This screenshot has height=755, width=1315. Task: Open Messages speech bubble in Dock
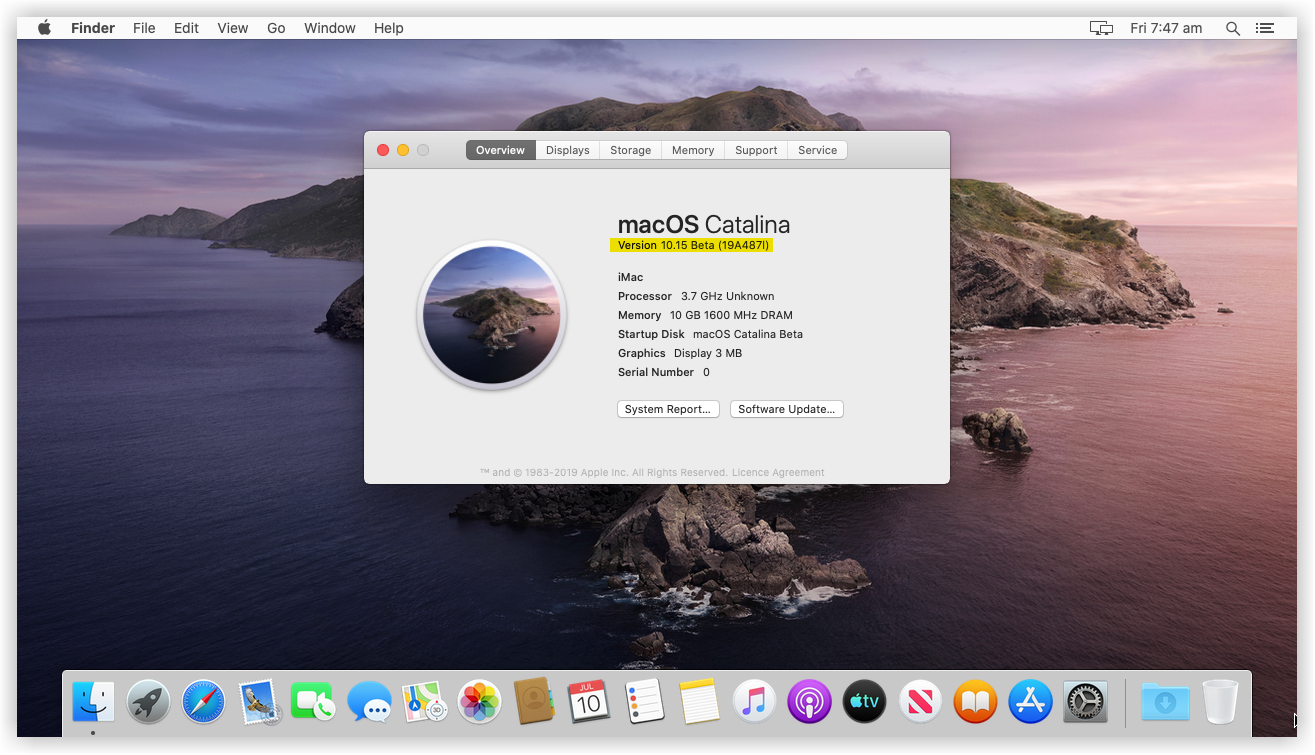coord(369,701)
